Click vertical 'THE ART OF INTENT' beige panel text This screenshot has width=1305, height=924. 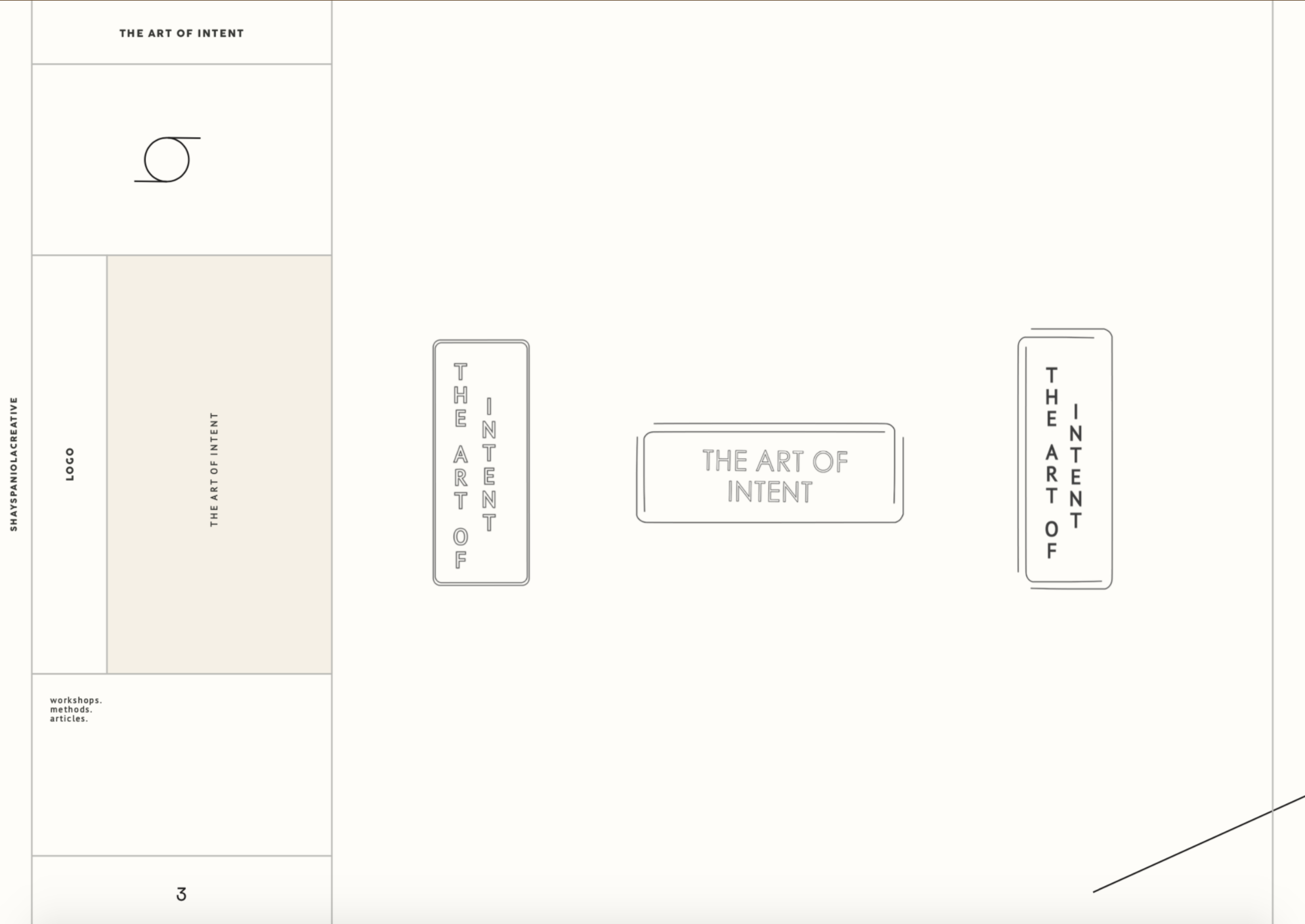click(213, 469)
